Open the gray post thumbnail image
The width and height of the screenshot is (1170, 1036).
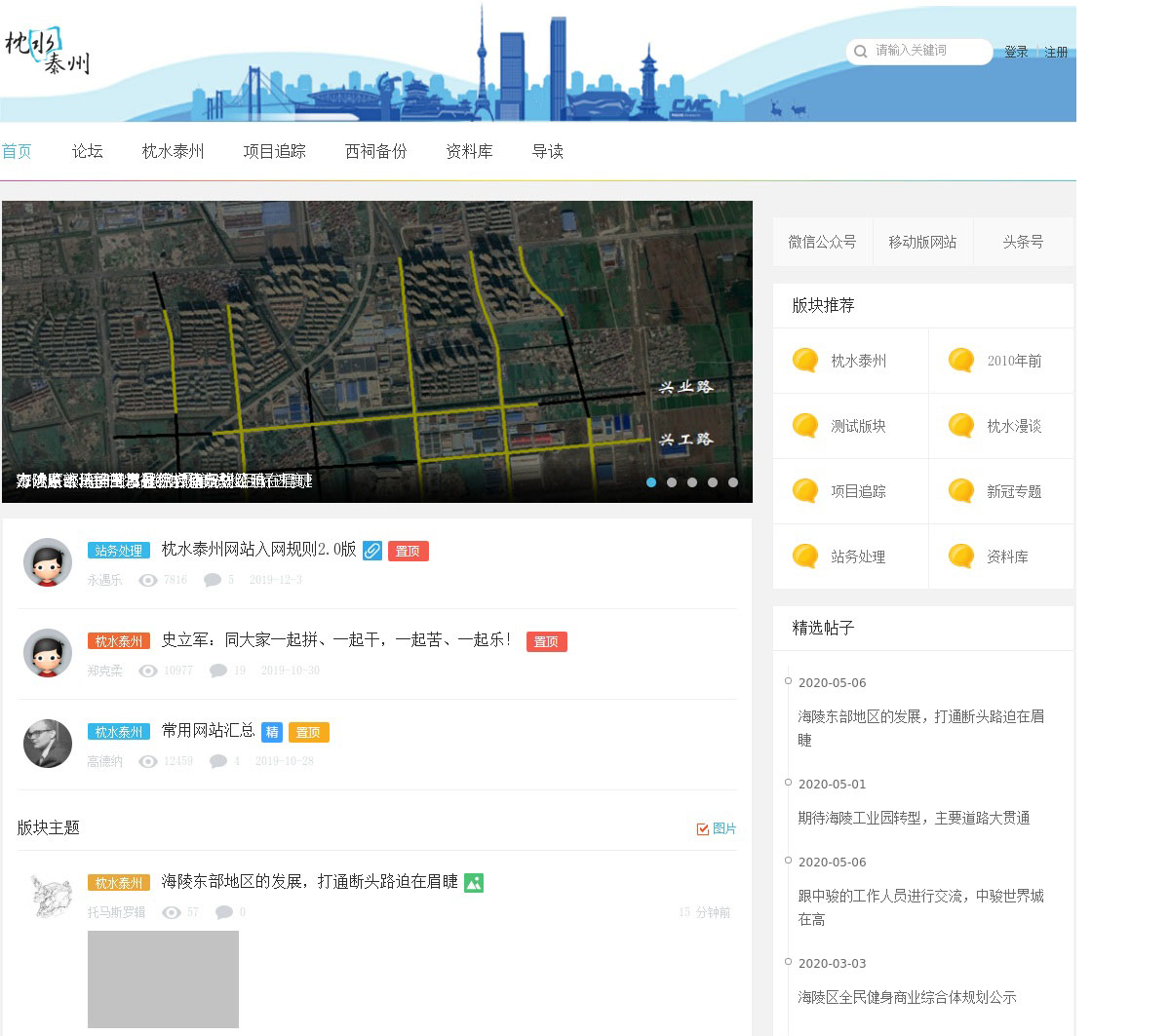tap(163, 978)
